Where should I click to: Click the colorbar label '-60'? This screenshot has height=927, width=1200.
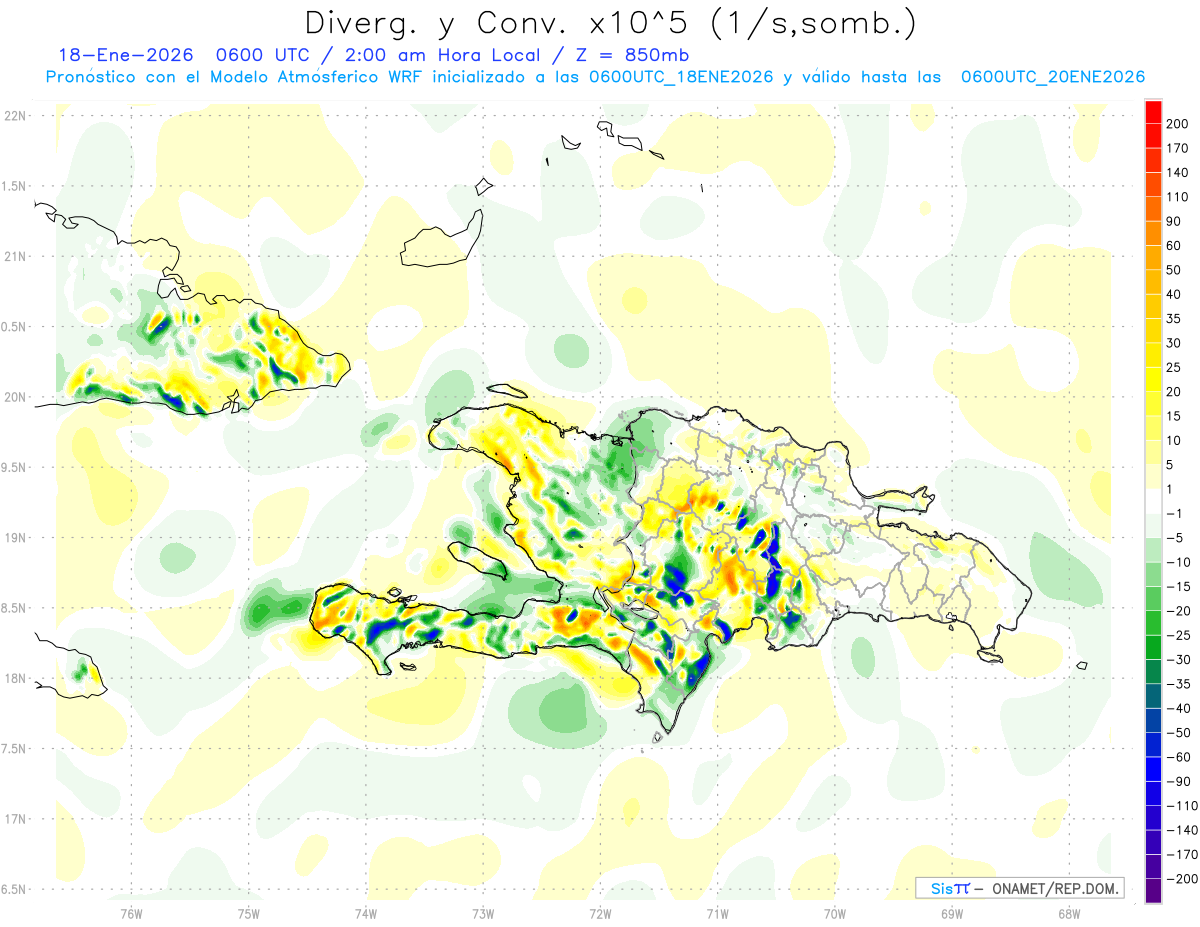click(x=1181, y=758)
